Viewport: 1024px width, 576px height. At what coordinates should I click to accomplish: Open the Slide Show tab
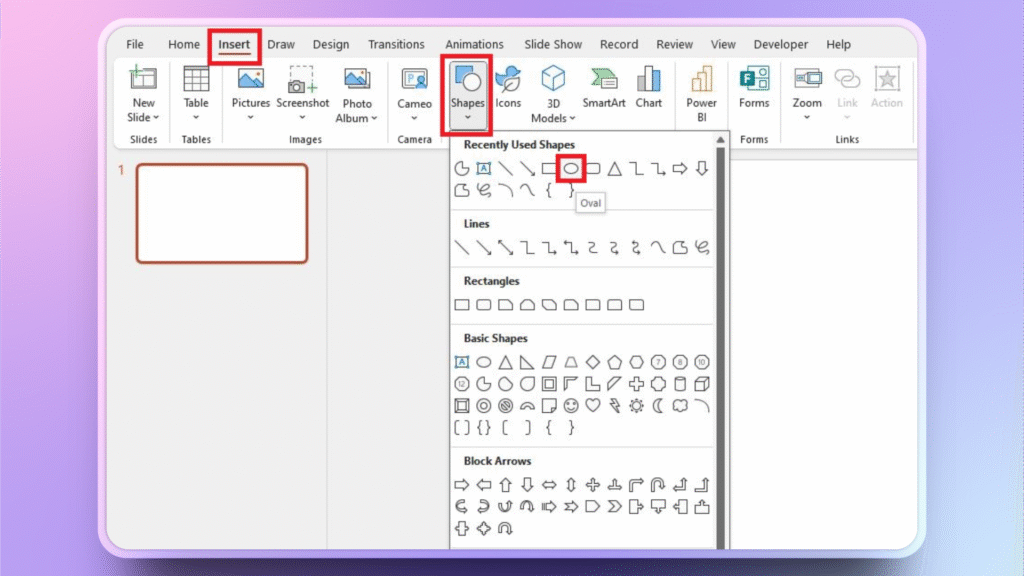pyautogui.click(x=553, y=44)
